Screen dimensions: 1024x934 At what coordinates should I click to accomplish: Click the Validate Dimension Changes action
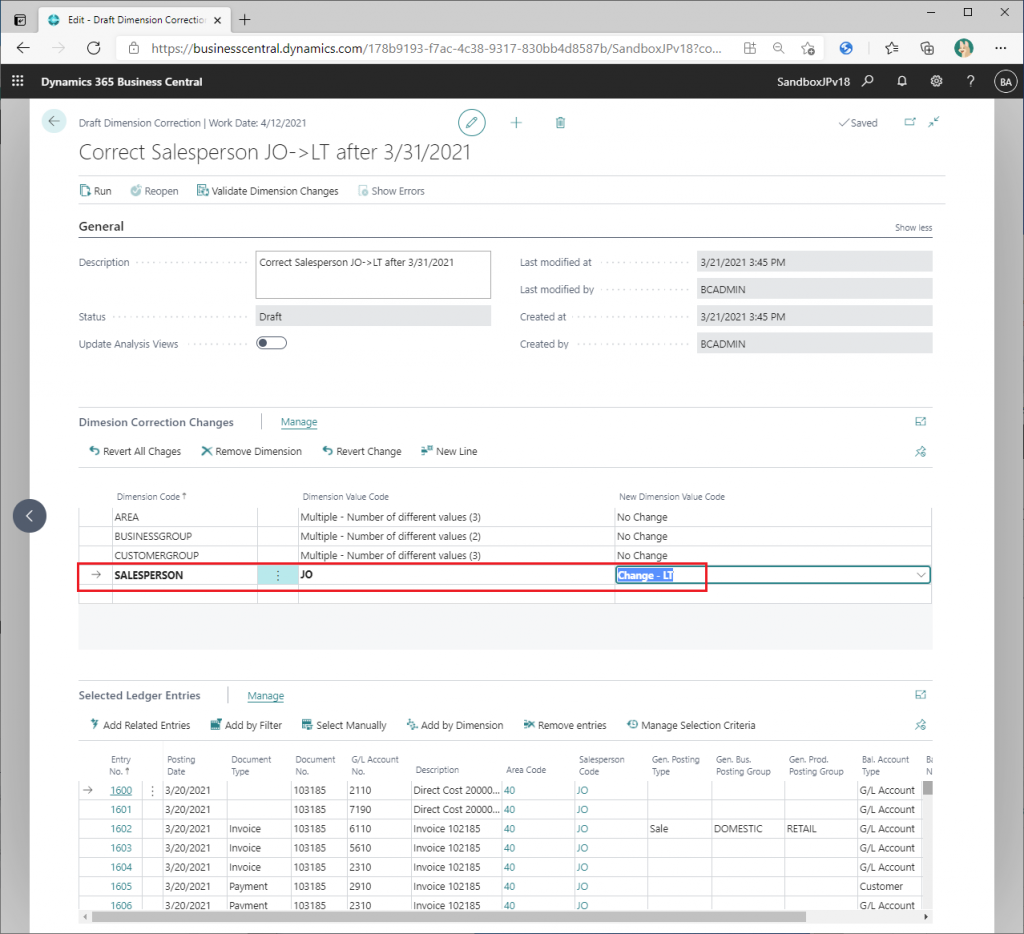pos(267,191)
